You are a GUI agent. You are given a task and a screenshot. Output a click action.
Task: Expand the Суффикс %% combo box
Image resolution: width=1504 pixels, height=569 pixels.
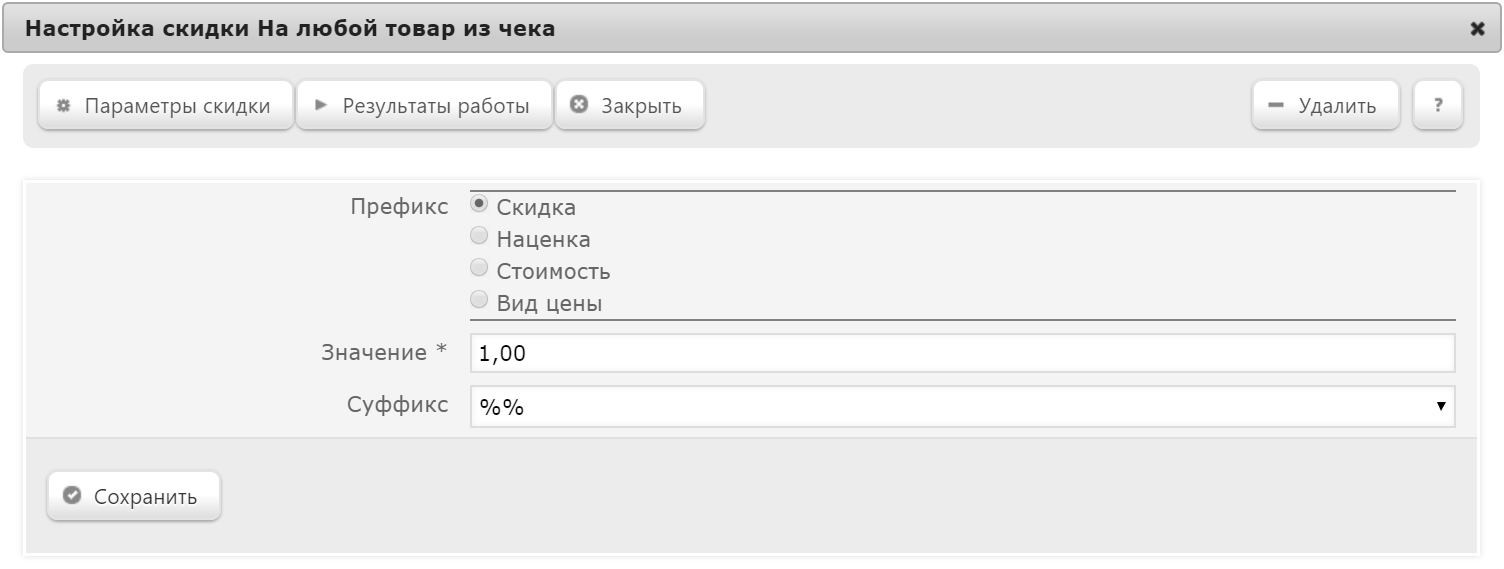[962, 407]
